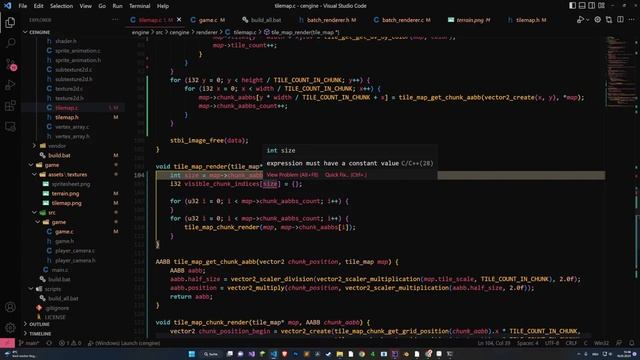
Task: Collapse the assets\textures folder
Action: (67, 174)
